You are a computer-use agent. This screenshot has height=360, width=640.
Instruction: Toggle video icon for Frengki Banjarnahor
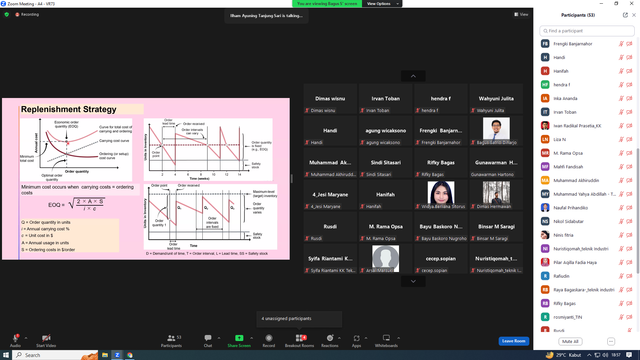tap(629, 44)
